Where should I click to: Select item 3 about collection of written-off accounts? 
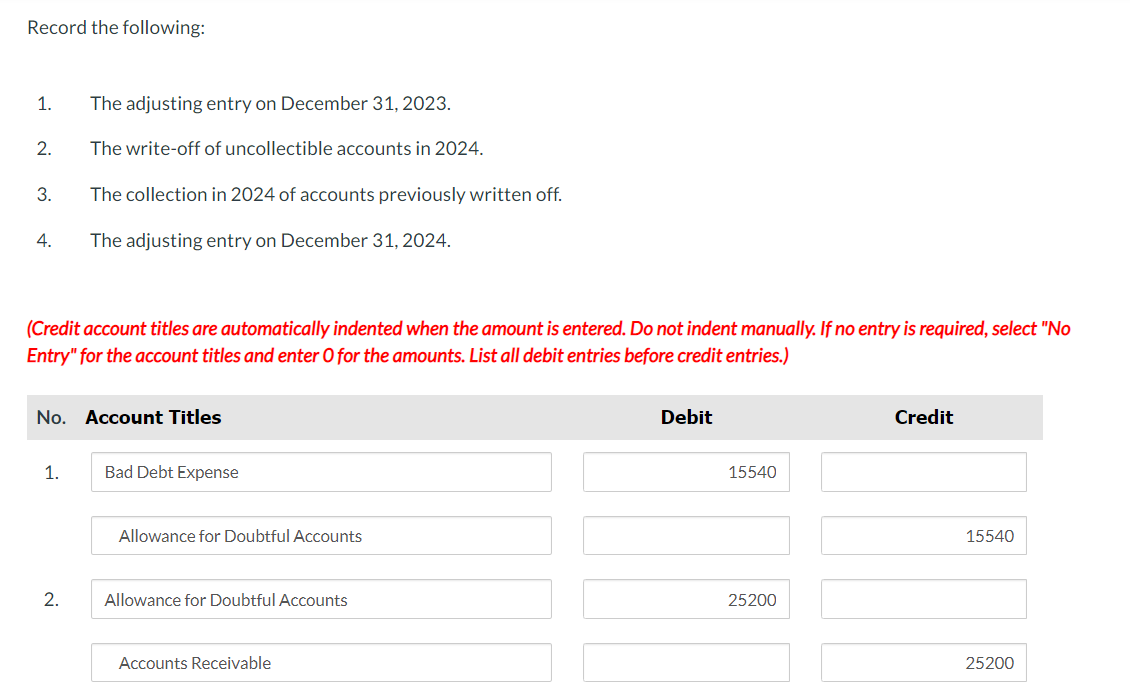(325, 194)
